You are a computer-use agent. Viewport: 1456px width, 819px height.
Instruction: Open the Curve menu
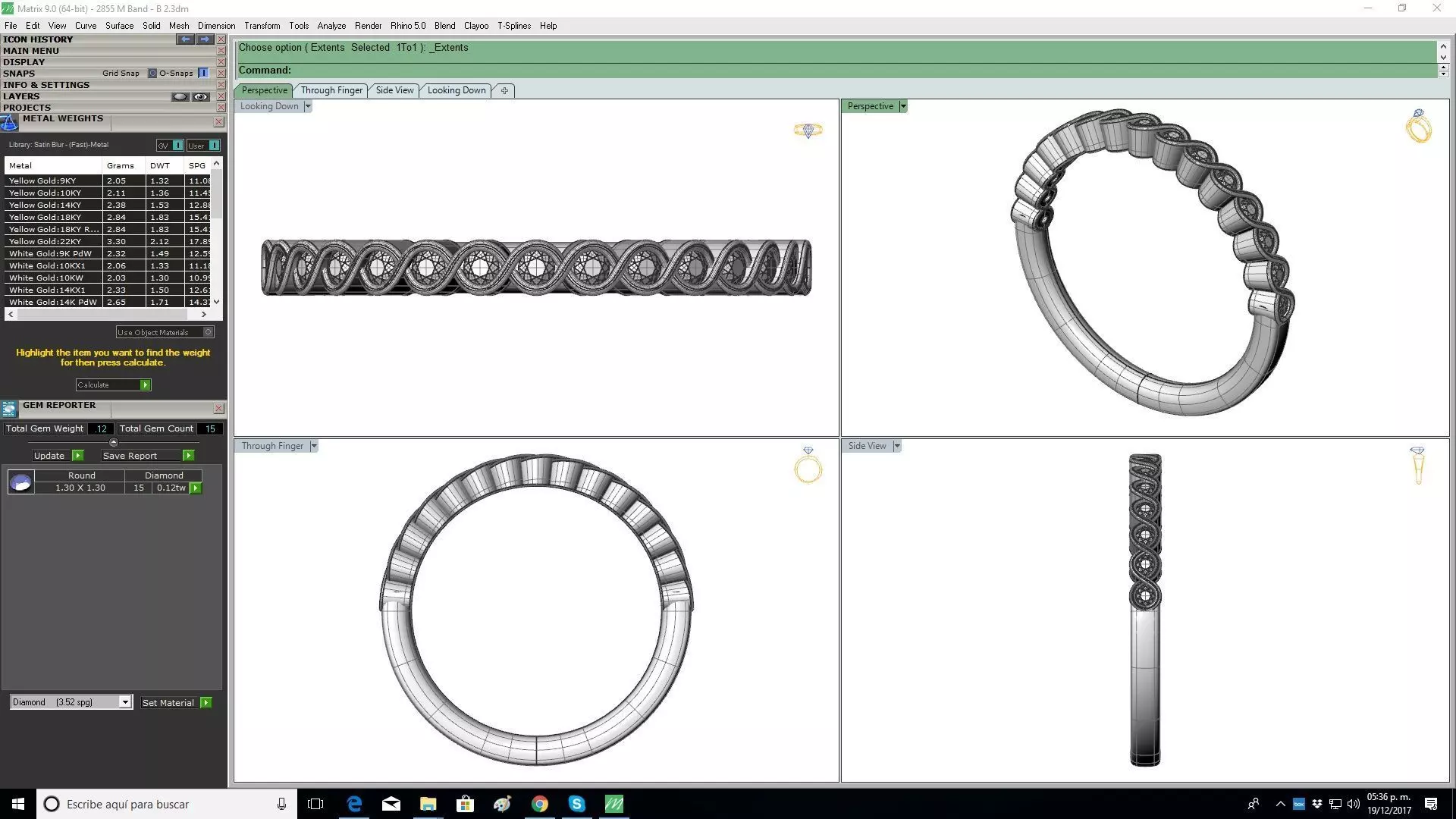(86, 26)
